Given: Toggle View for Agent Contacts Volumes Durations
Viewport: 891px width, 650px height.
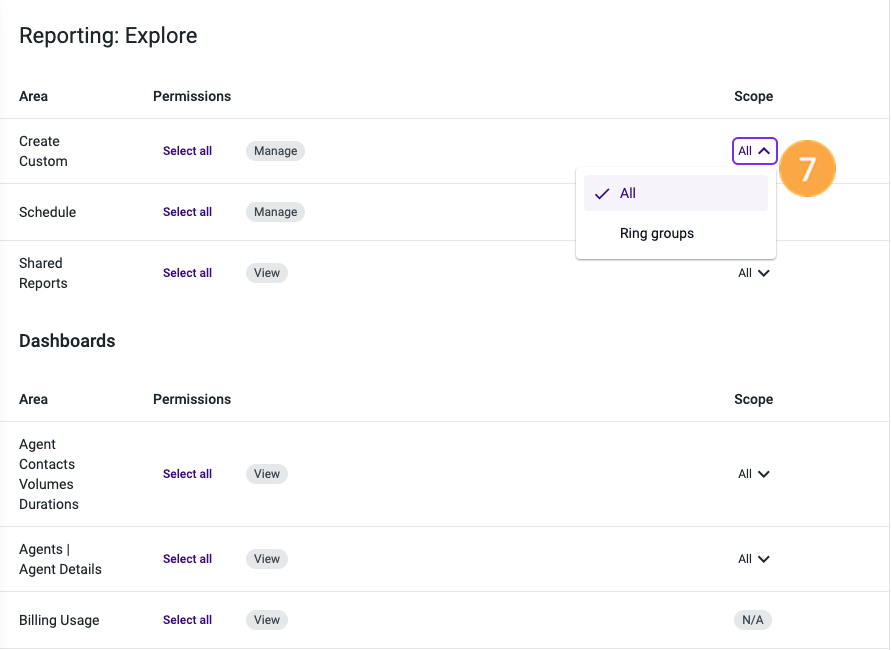Looking at the screenshot, I should click(x=266, y=473).
